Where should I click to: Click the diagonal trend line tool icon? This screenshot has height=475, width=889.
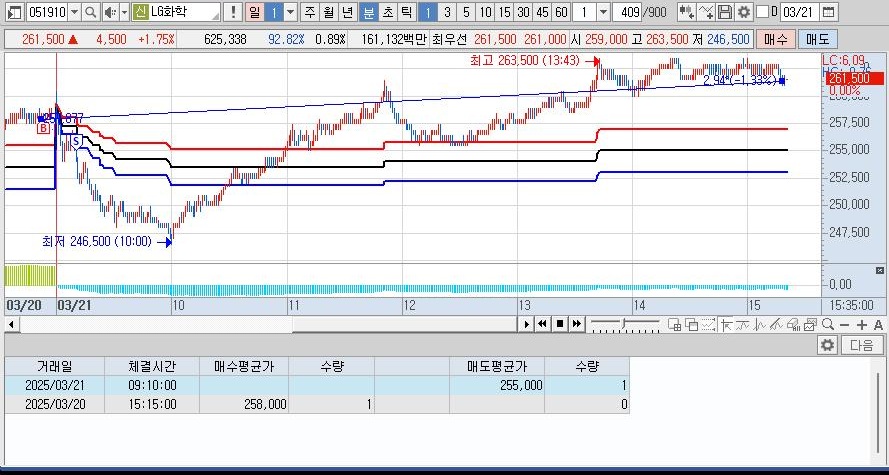(x=777, y=324)
